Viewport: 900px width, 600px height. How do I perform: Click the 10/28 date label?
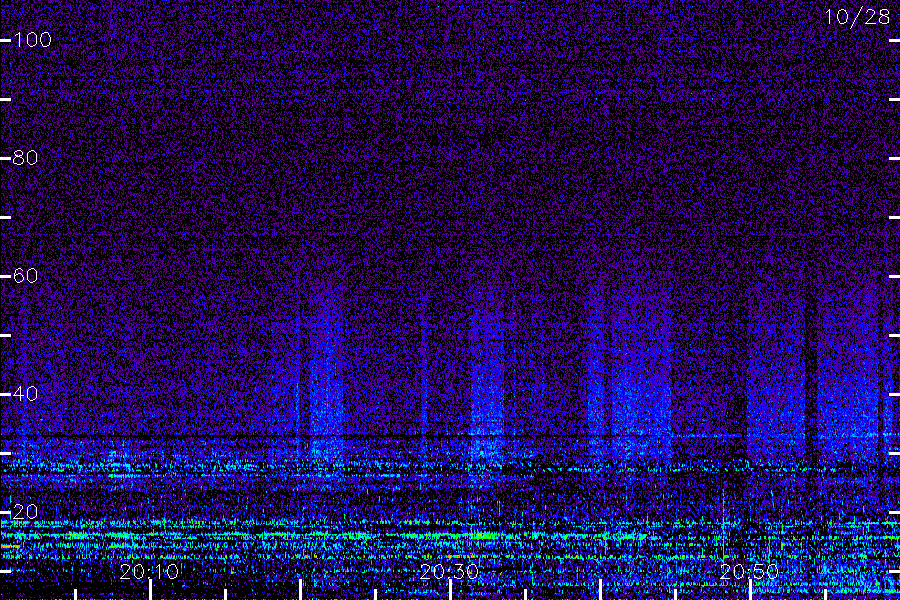point(857,17)
